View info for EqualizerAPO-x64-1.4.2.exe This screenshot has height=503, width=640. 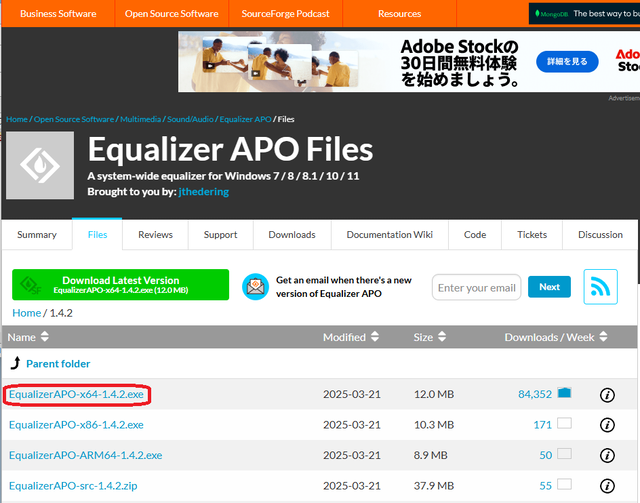[607, 395]
